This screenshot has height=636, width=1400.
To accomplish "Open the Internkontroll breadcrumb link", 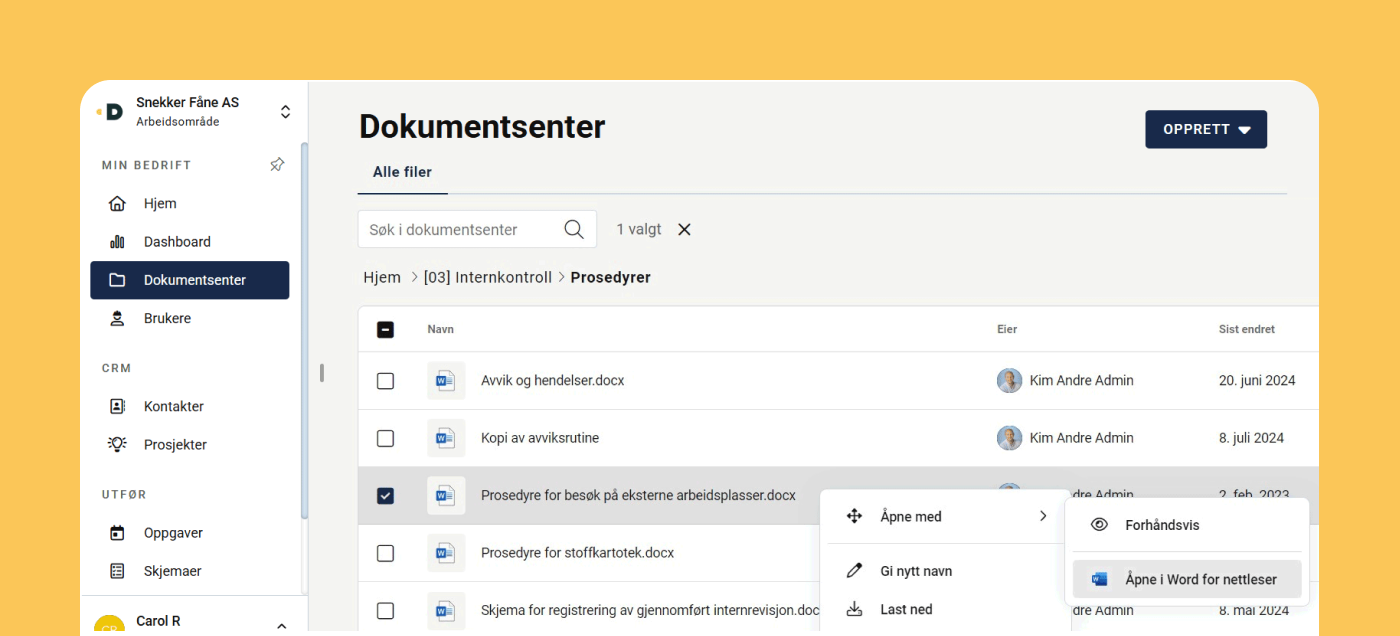I will tap(488, 277).
